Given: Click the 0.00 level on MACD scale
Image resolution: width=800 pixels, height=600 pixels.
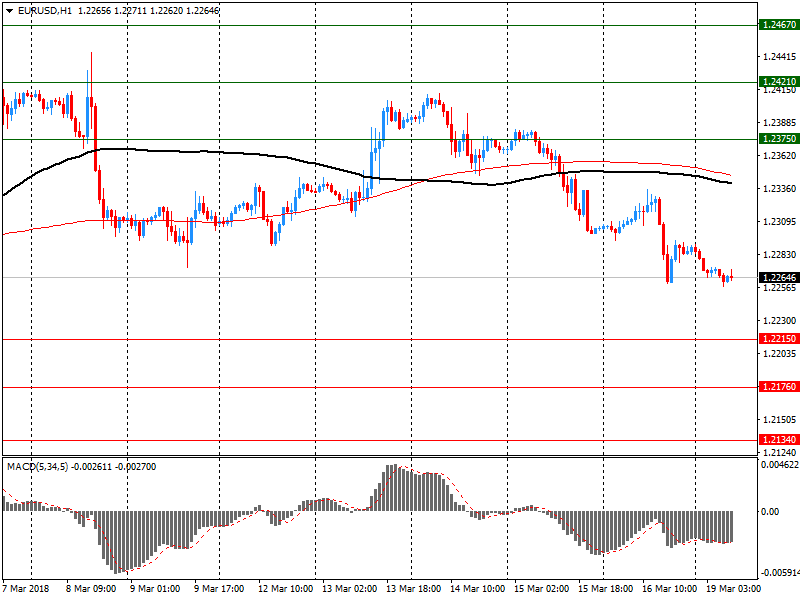Looking at the screenshot, I should (771, 511).
